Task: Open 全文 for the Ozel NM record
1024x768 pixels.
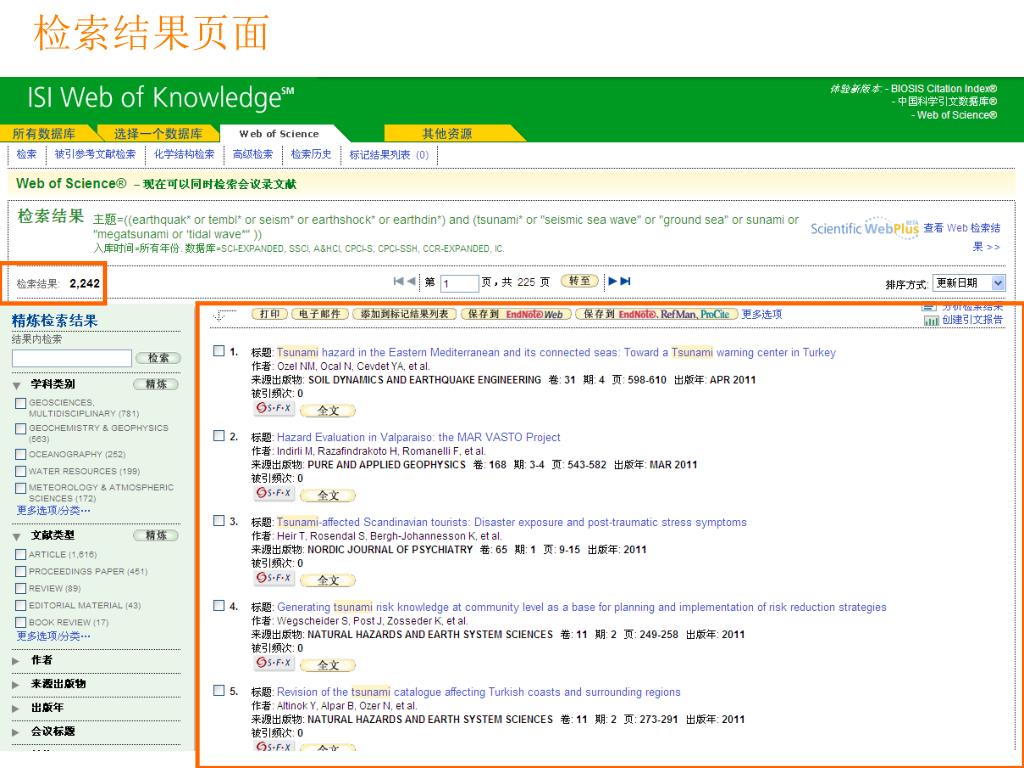Action: (x=328, y=410)
